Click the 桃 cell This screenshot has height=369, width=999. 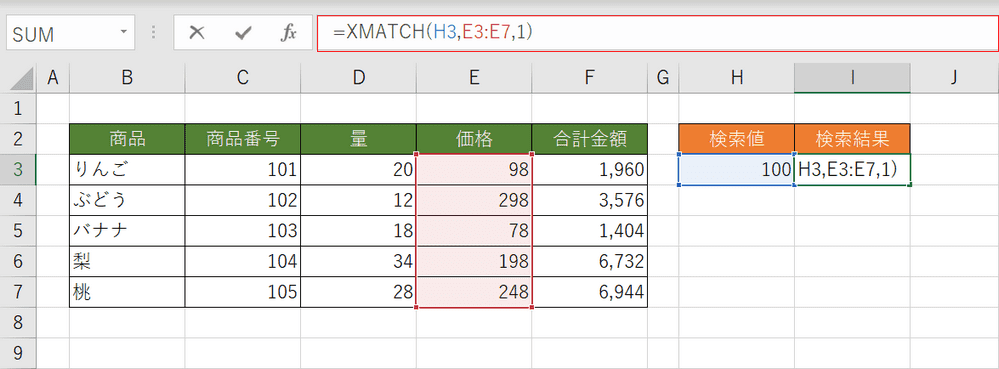[127, 293]
